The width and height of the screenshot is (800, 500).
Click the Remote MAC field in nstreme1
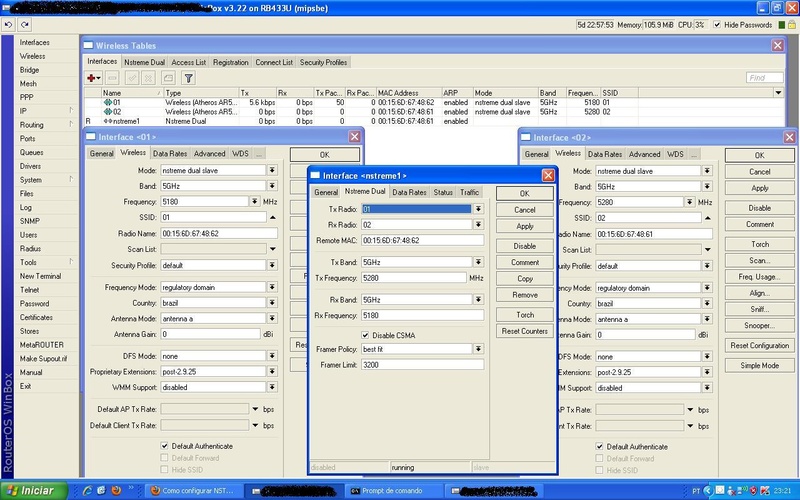[422, 240]
